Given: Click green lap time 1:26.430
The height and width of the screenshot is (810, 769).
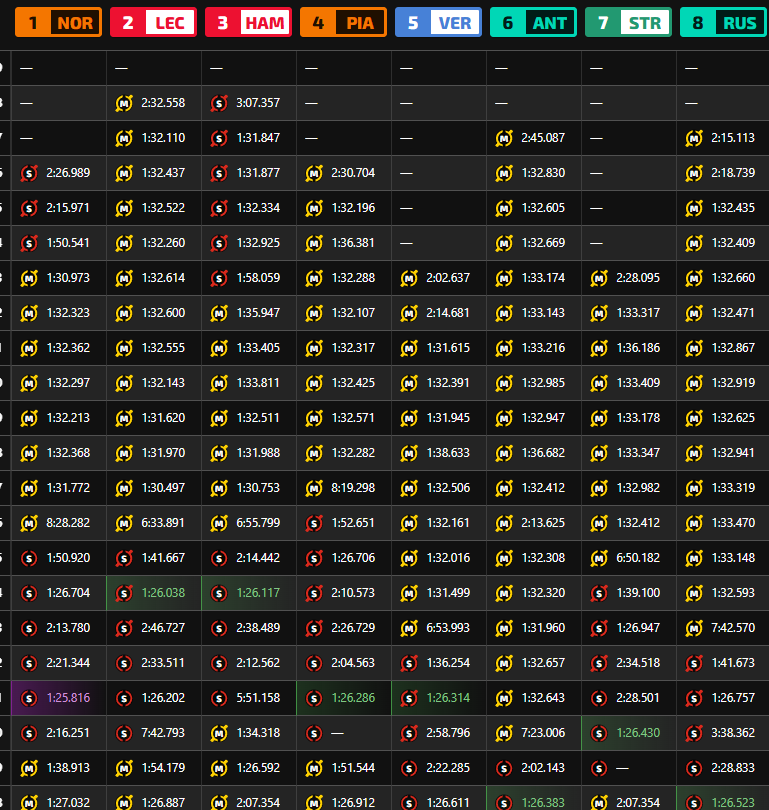Looking at the screenshot, I should coord(638,733).
